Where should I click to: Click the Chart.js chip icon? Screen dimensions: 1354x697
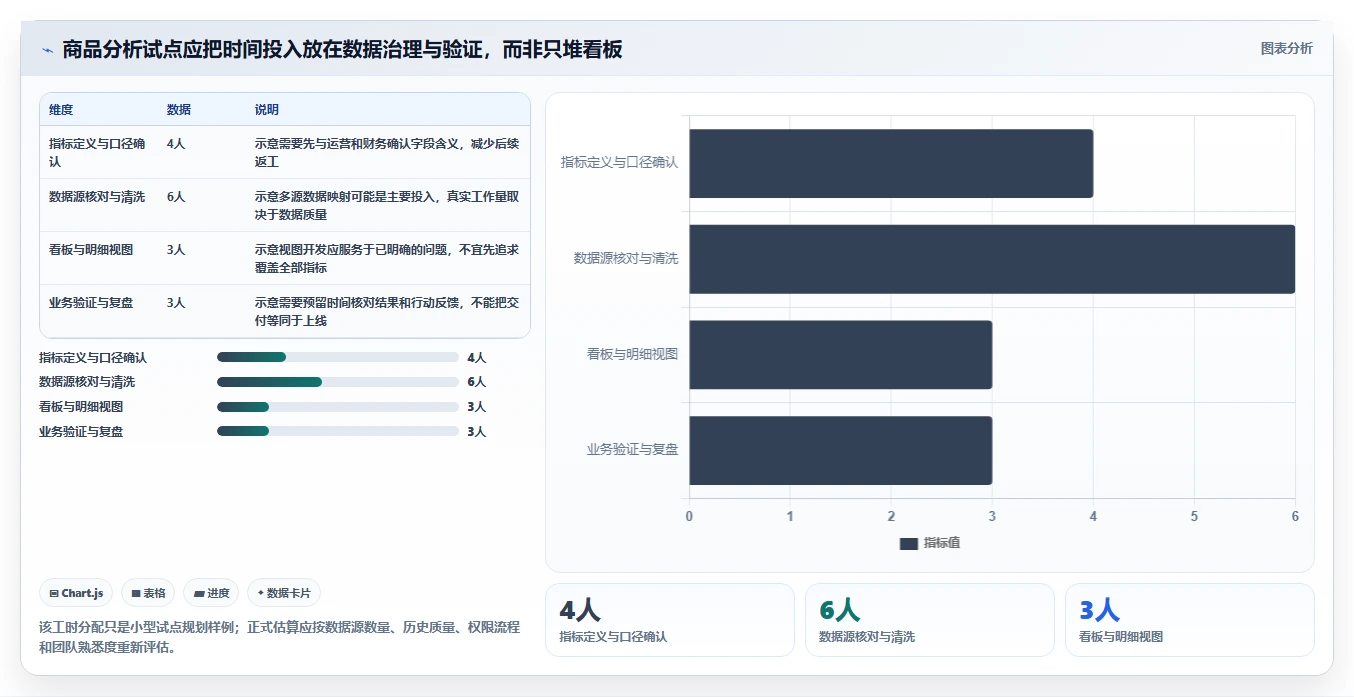[x=53, y=593]
